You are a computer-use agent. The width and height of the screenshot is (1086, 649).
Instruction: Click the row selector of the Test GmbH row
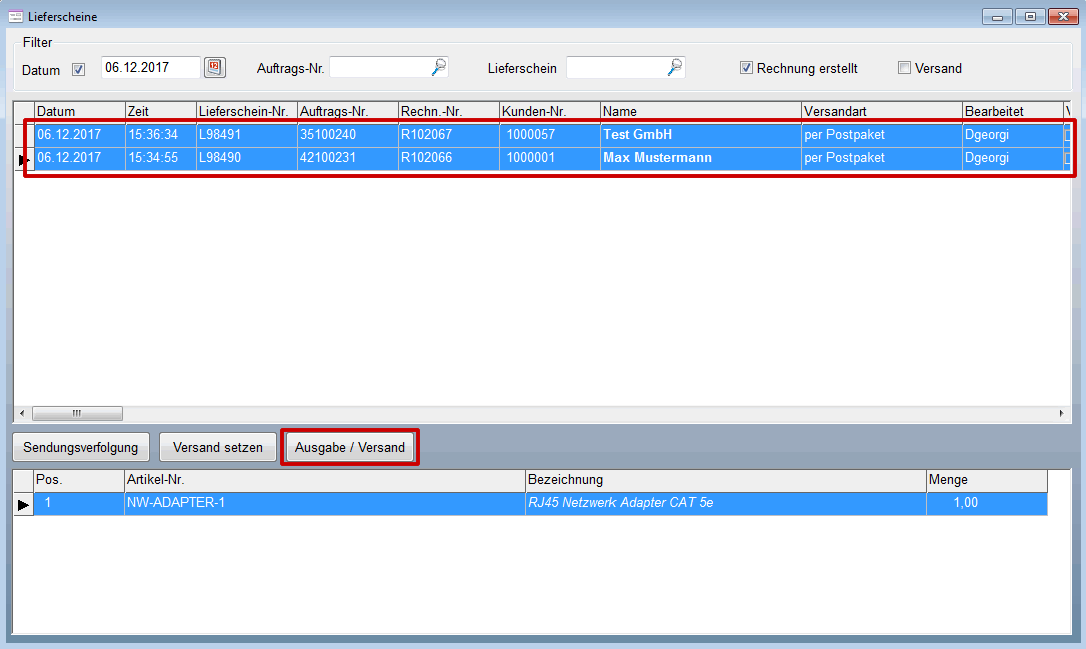click(24, 134)
